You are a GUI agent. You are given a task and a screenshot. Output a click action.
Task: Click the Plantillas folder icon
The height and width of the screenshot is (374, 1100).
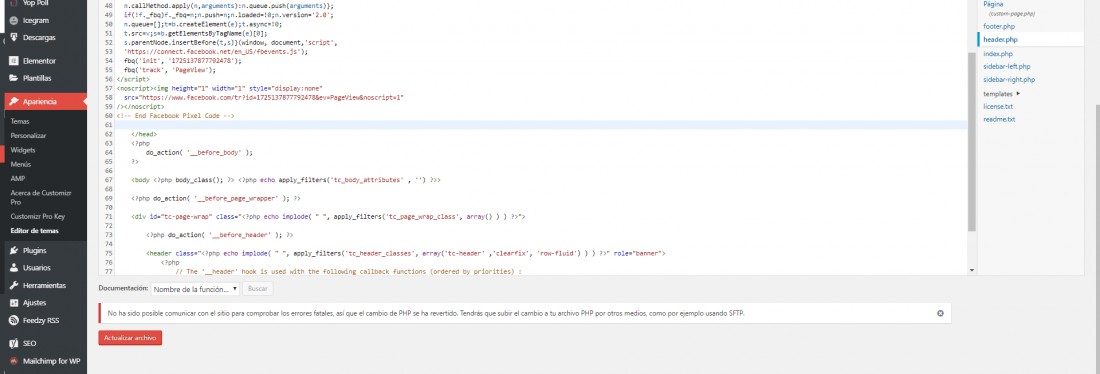pyautogui.click(x=13, y=78)
